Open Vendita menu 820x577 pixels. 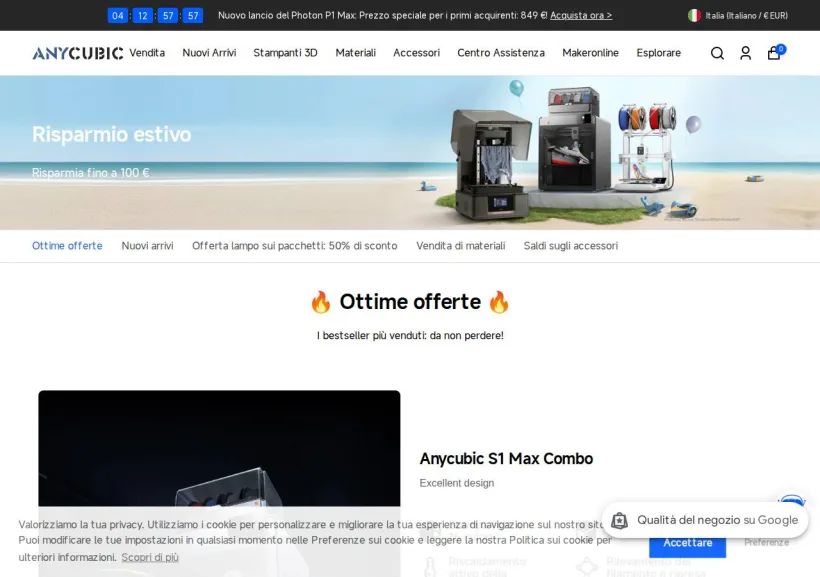(x=147, y=53)
